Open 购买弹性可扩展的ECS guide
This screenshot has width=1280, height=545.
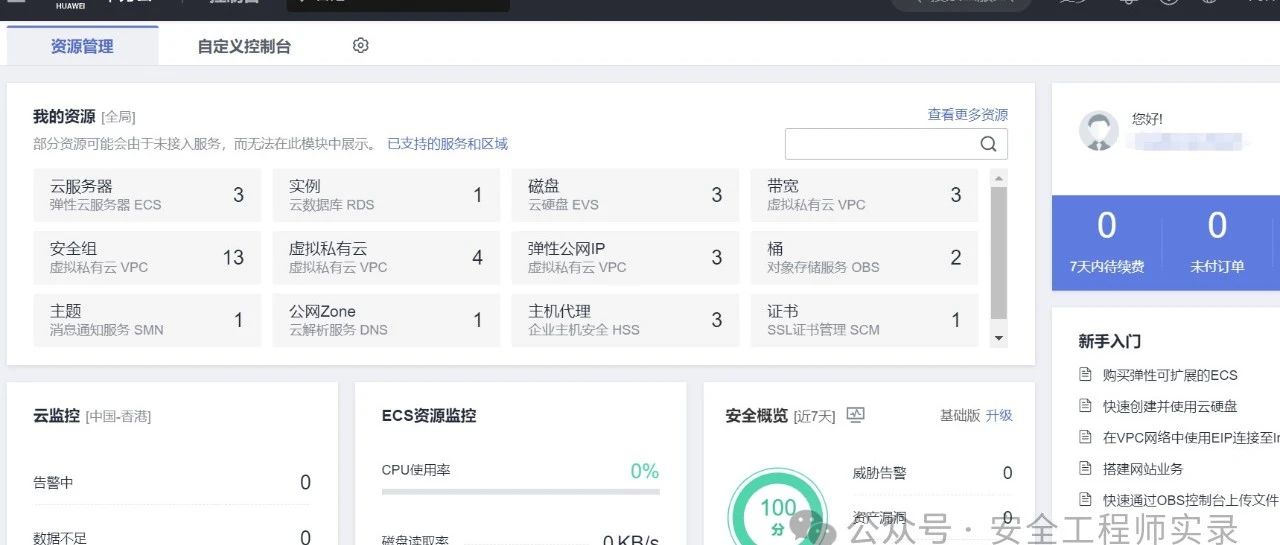point(1170,375)
